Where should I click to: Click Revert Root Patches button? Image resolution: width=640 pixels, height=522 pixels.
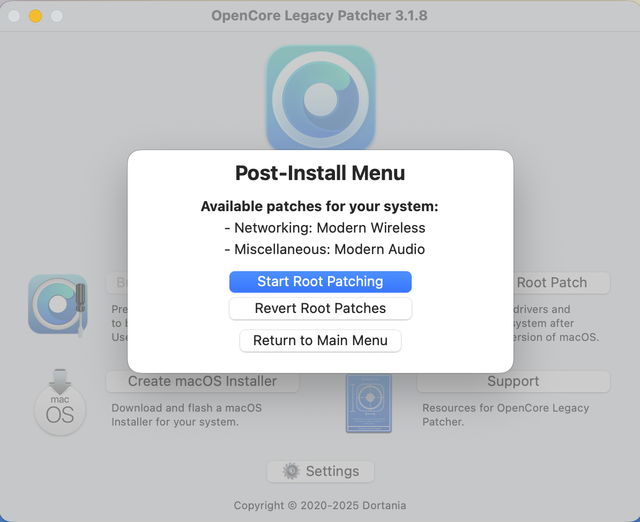point(320,308)
